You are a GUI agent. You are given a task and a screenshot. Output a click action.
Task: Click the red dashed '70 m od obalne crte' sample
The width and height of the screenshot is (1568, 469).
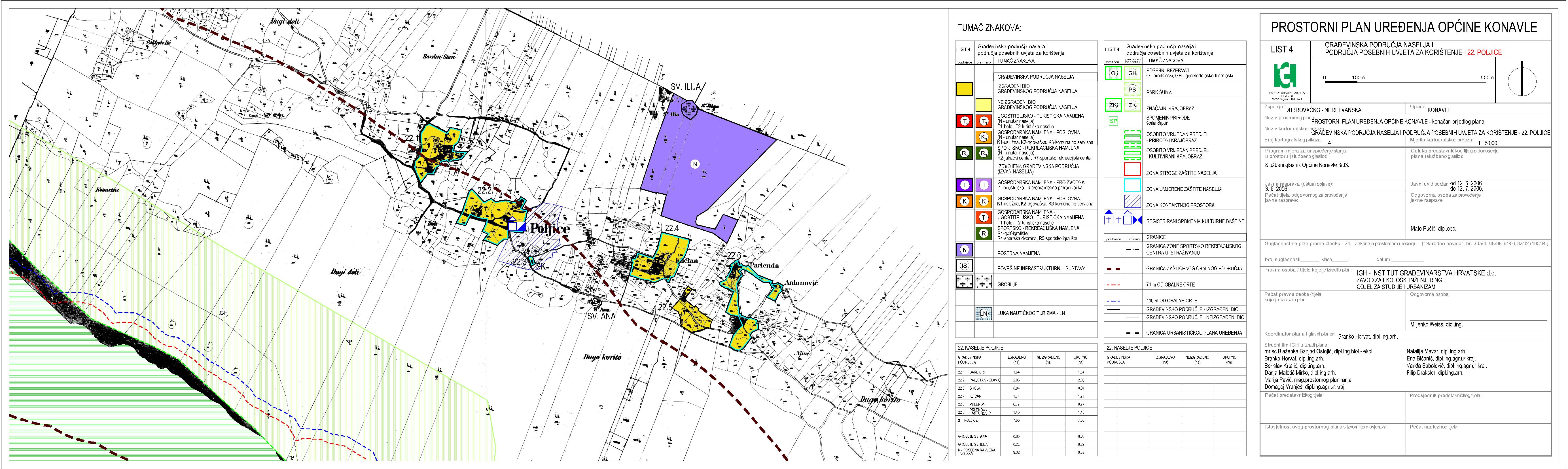point(1113,285)
